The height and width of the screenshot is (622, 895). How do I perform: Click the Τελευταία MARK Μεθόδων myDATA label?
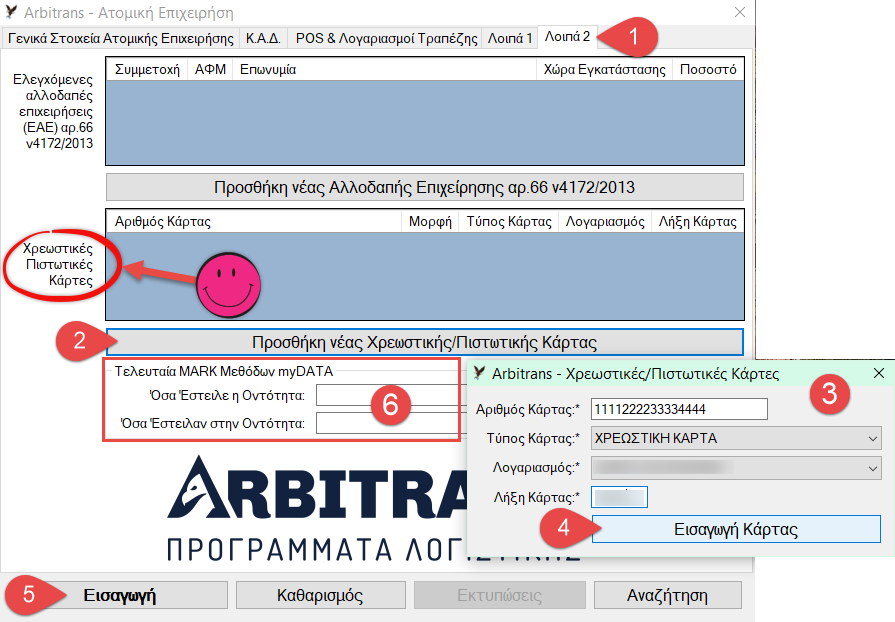click(224, 371)
